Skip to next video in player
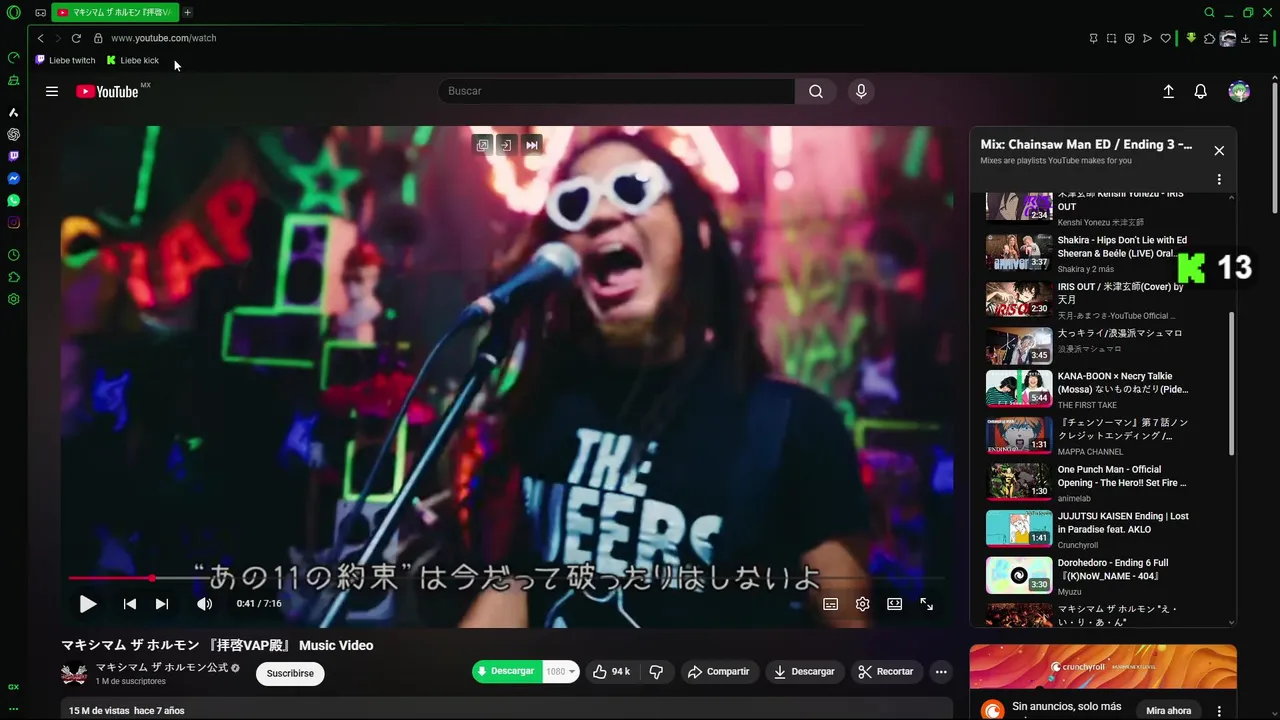1280x720 pixels. pos(162,604)
